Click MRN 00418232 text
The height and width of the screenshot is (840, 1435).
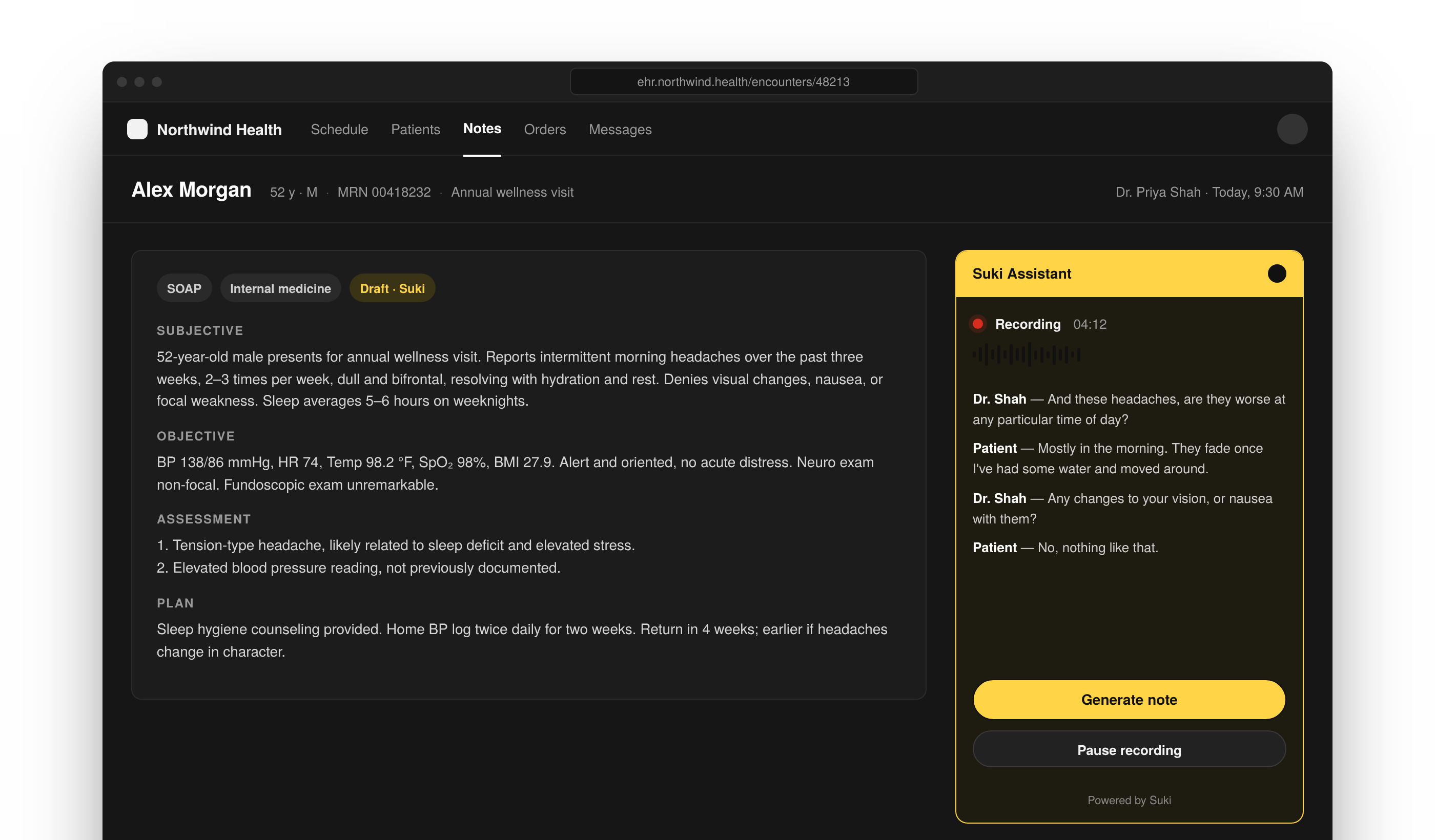(384, 193)
